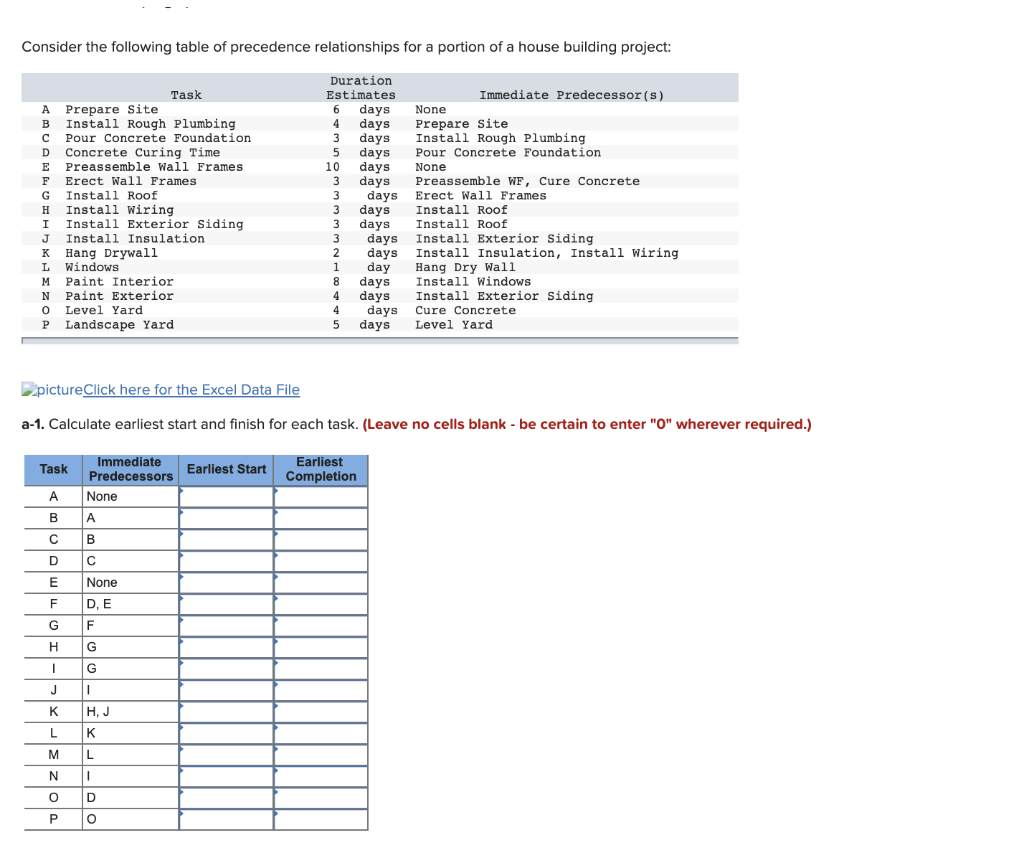Select Earliest Completion field for task M
This screenshot has height=858, width=1024.
(321, 755)
